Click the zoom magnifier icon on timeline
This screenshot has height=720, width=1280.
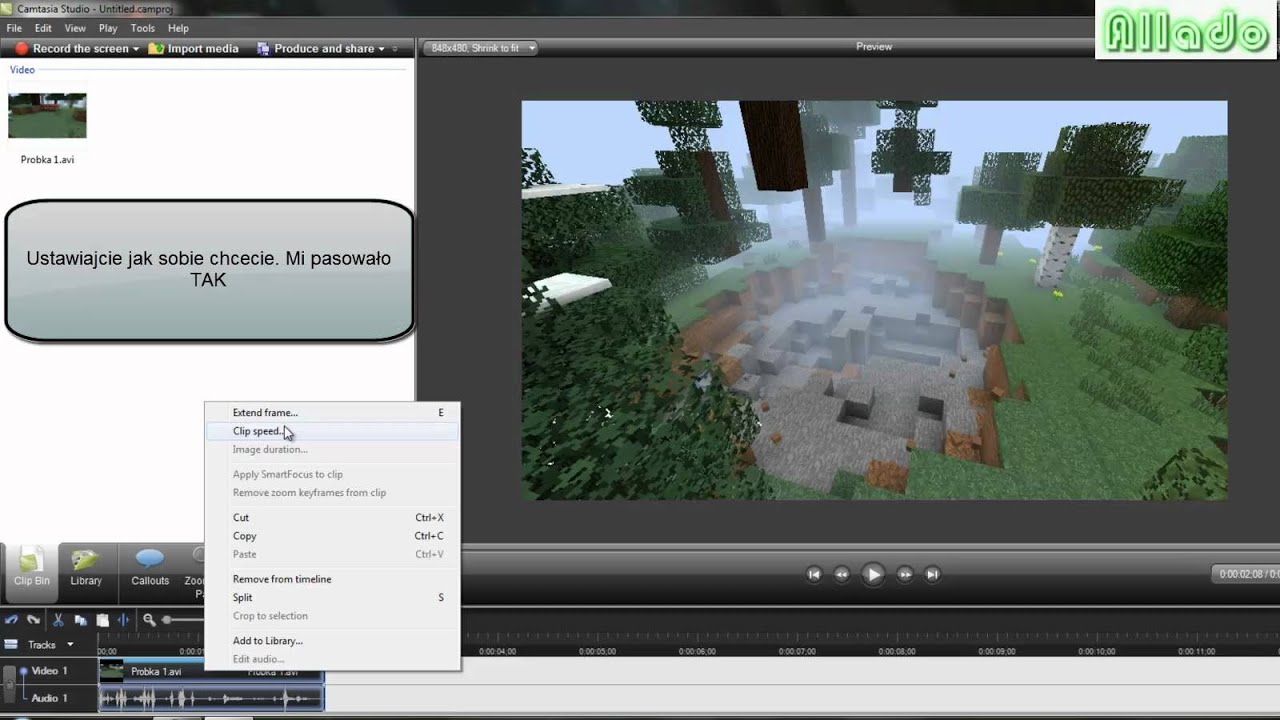(x=149, y=620)
